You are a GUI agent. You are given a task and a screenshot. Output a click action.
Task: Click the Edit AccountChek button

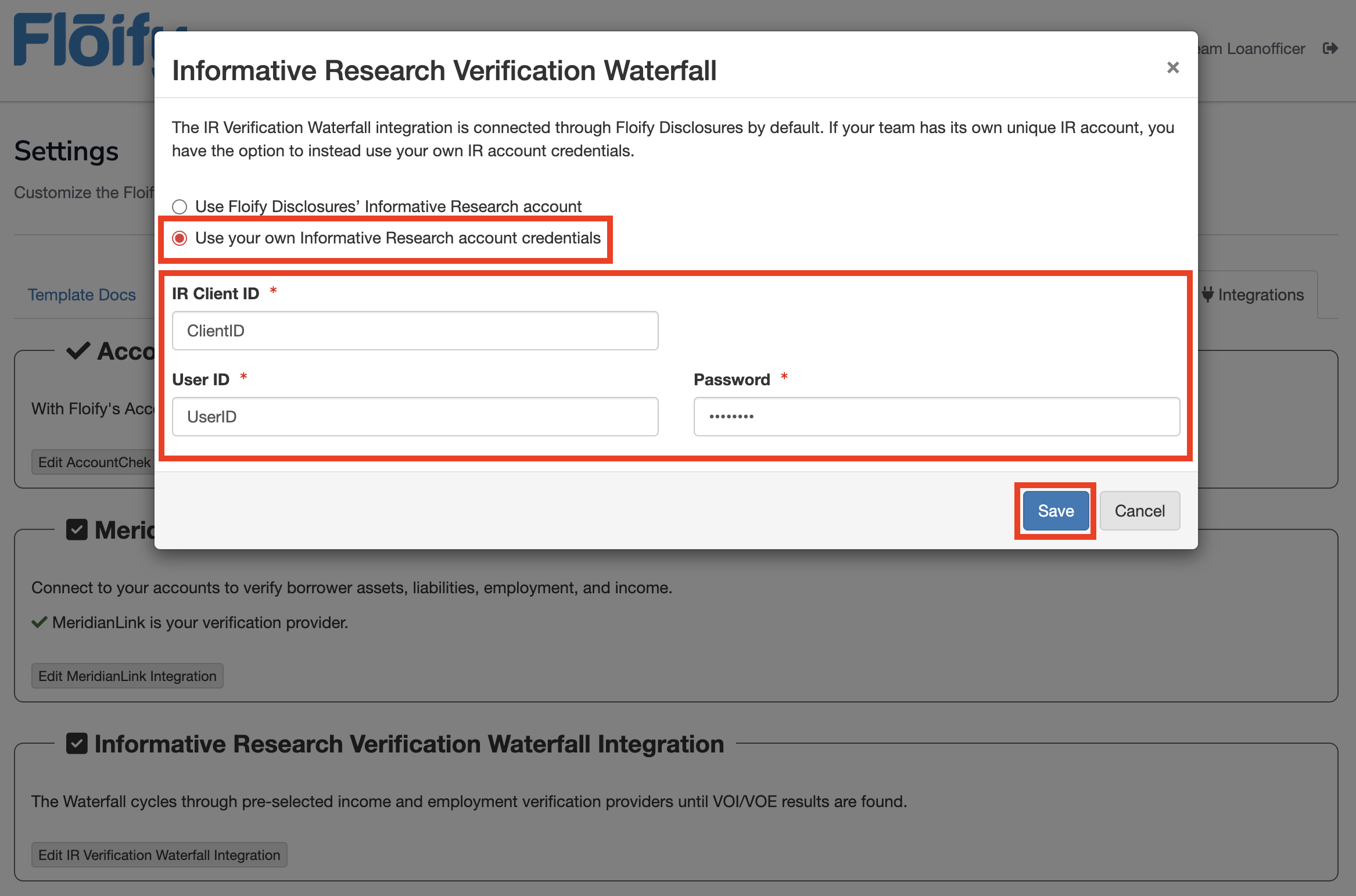click(93, 463)
